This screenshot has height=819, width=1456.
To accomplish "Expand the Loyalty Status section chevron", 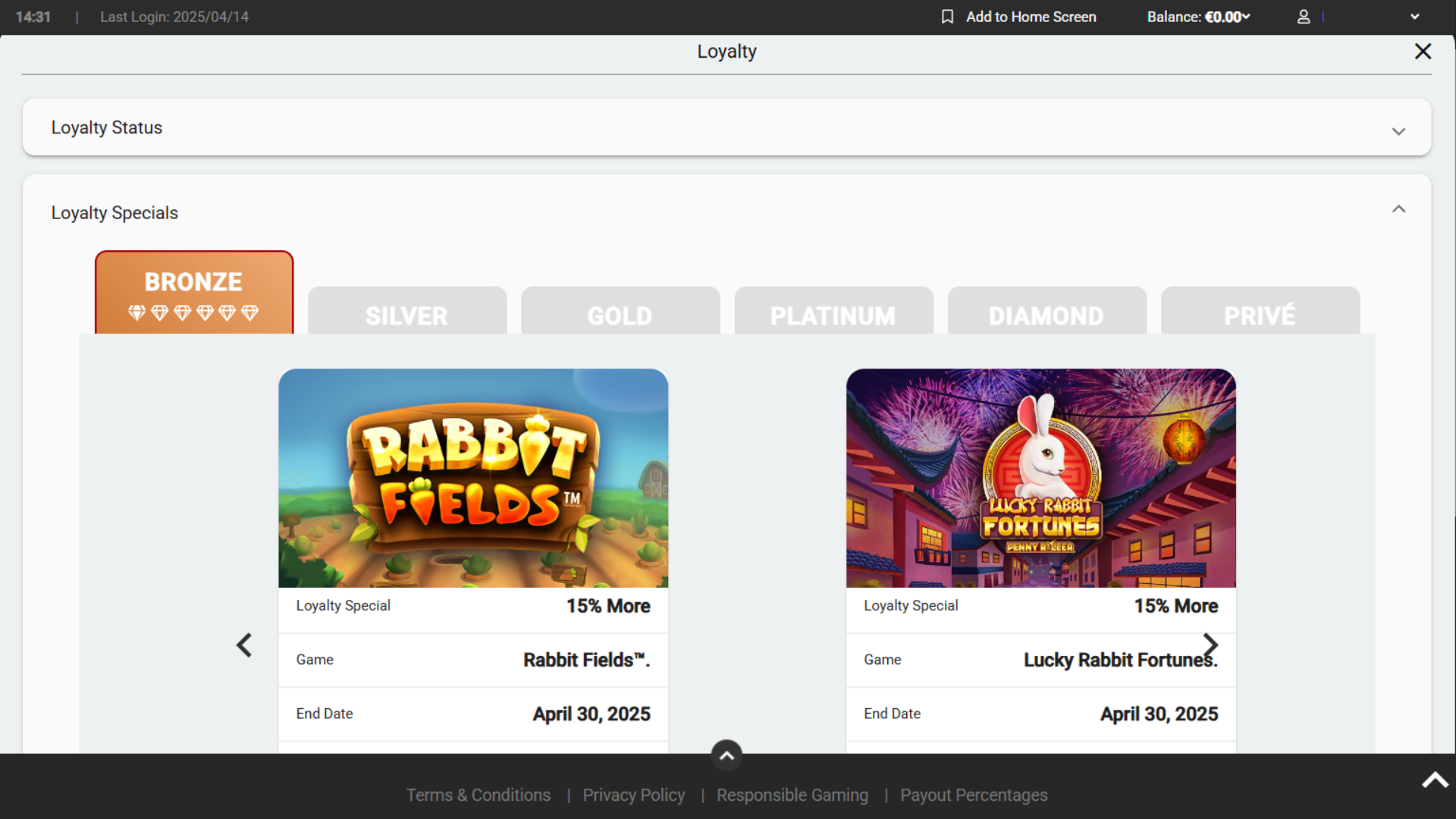I will [1398, 131].
